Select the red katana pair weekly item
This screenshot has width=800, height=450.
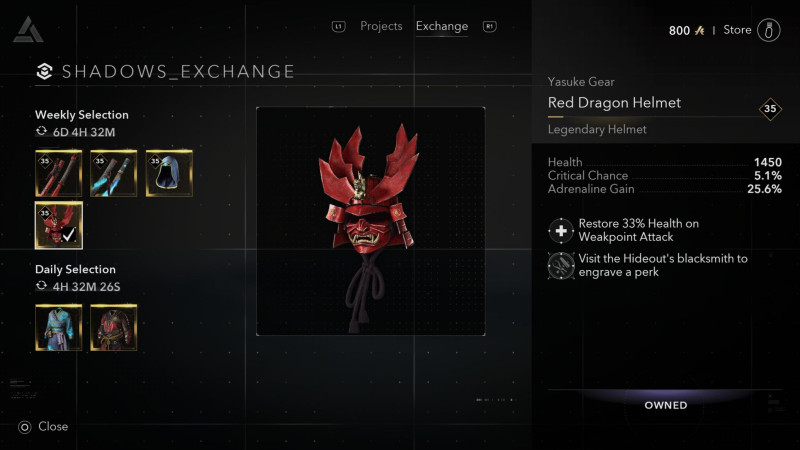59,173
